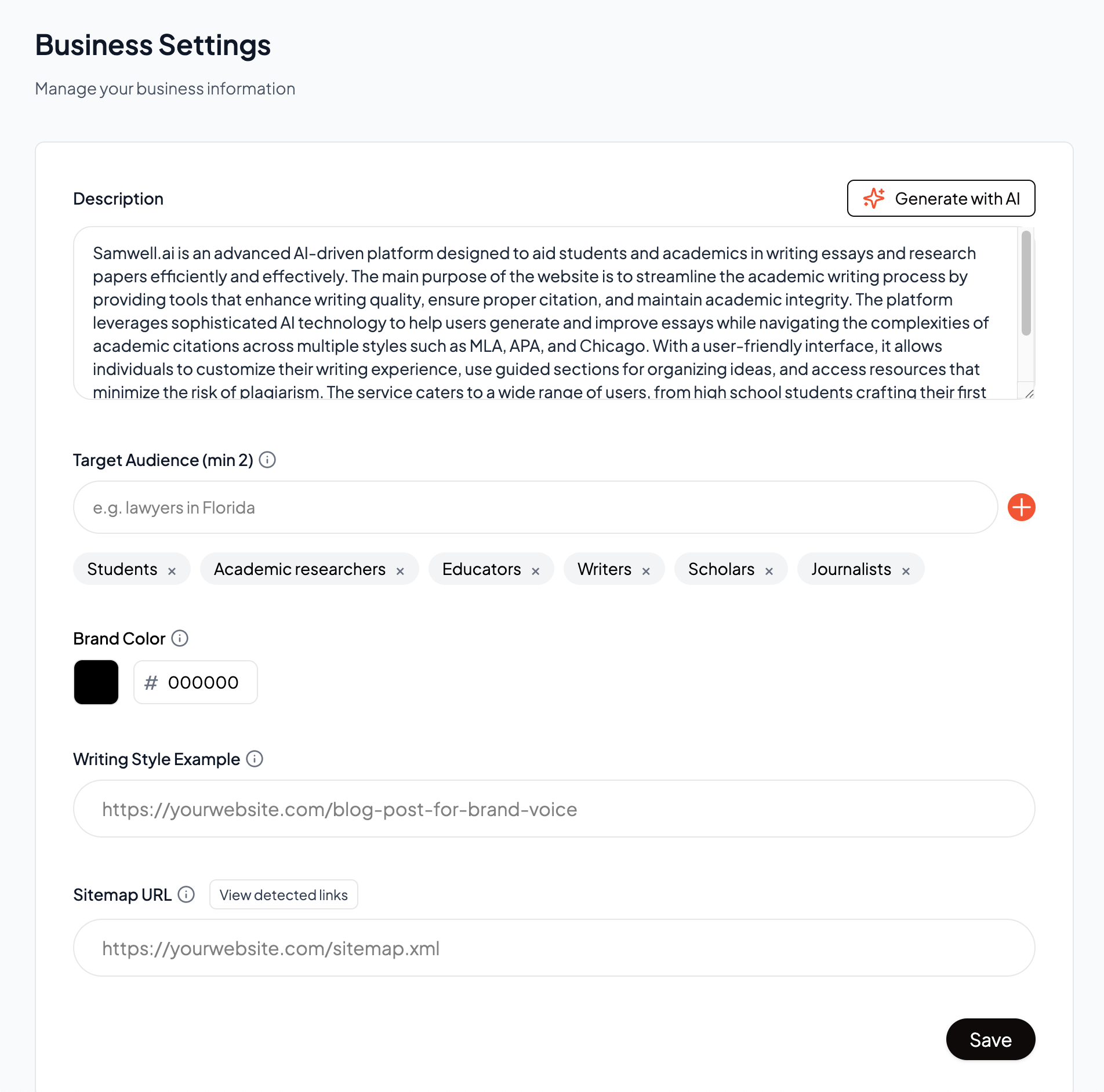1104x1092 pixels.
Task: Delete the Educators tag
Action: point(535,571)
